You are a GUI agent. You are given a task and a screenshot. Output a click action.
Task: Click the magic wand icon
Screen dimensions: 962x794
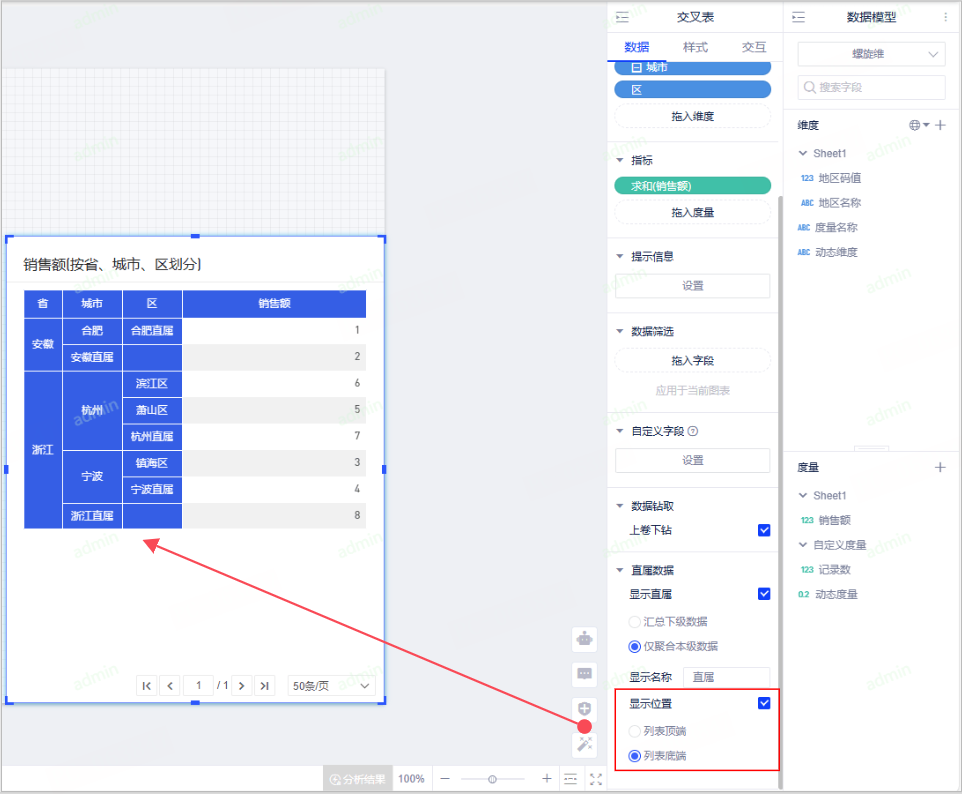(585, 744)
